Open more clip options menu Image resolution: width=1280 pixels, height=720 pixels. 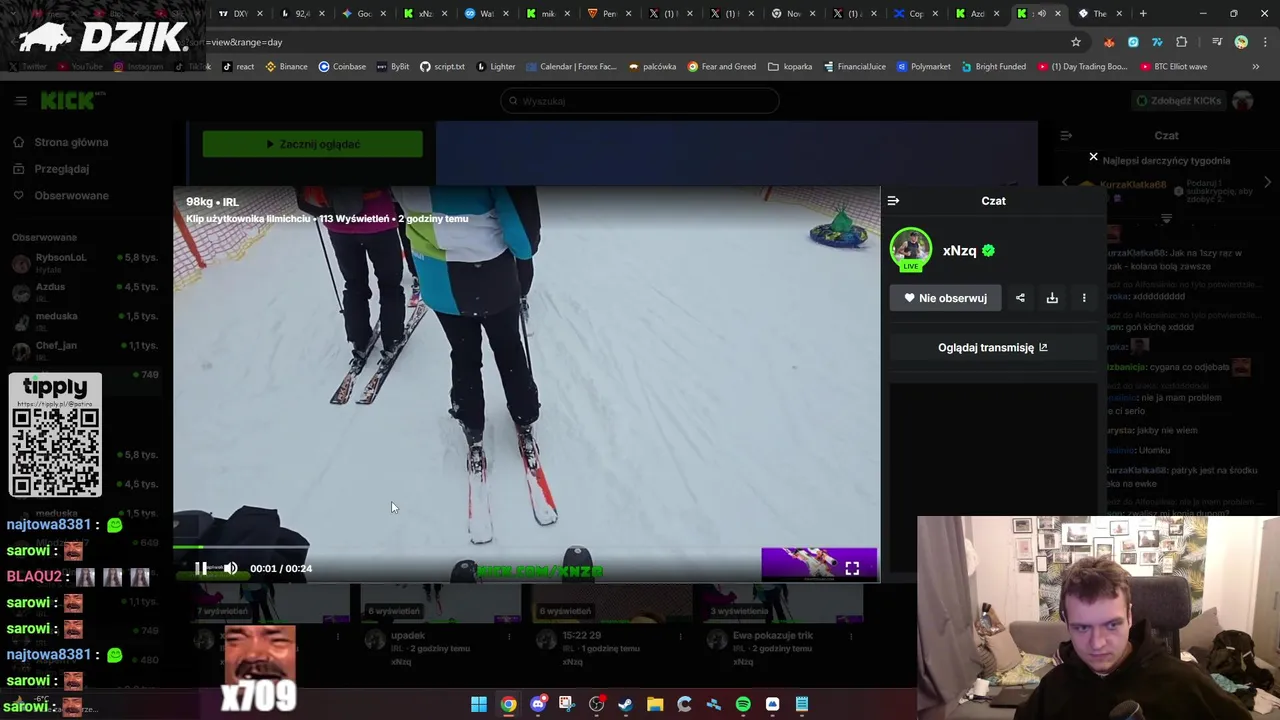(1084, 298)
